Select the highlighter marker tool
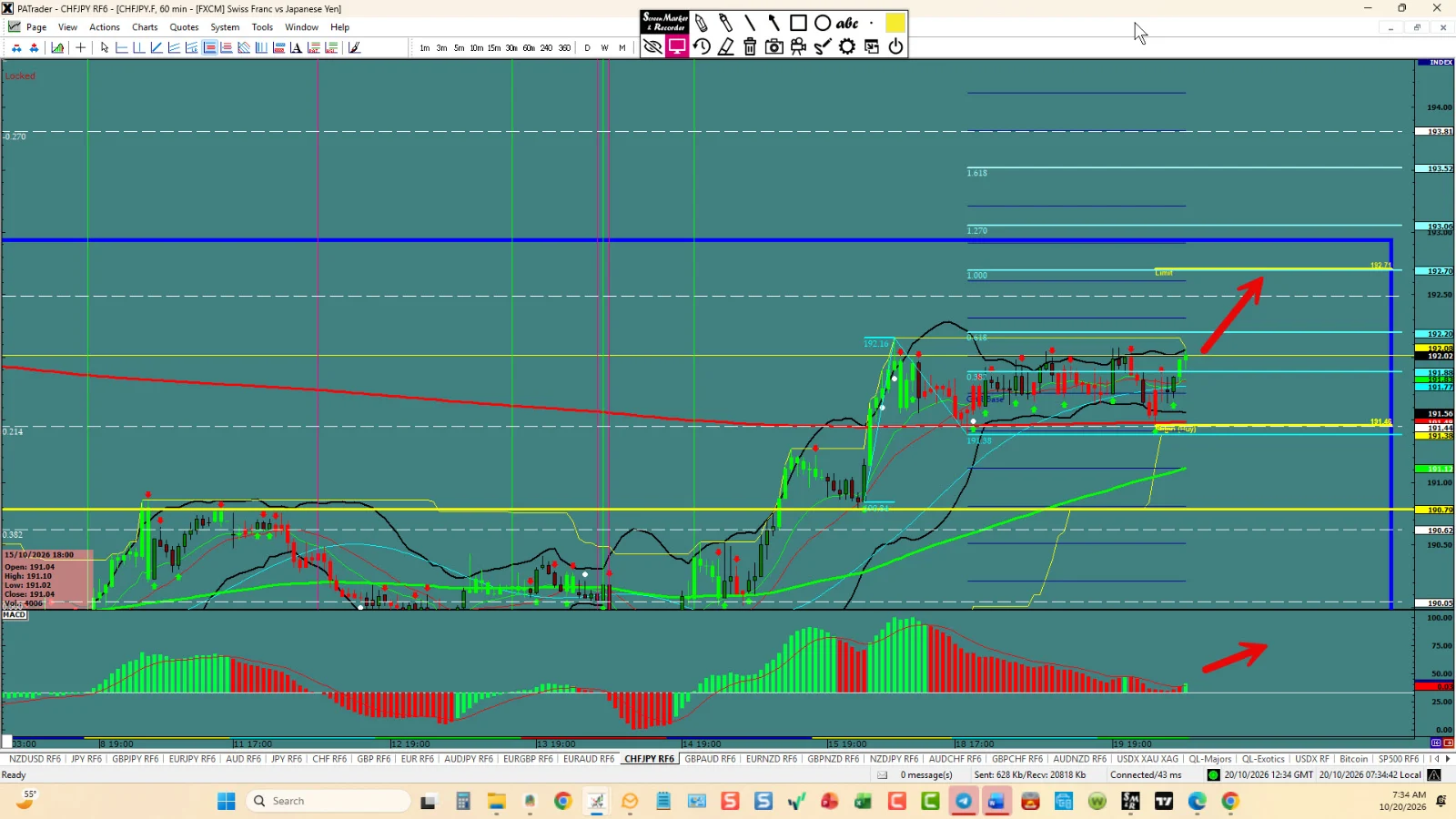The image size is (1456, 819). click(725, 23)
